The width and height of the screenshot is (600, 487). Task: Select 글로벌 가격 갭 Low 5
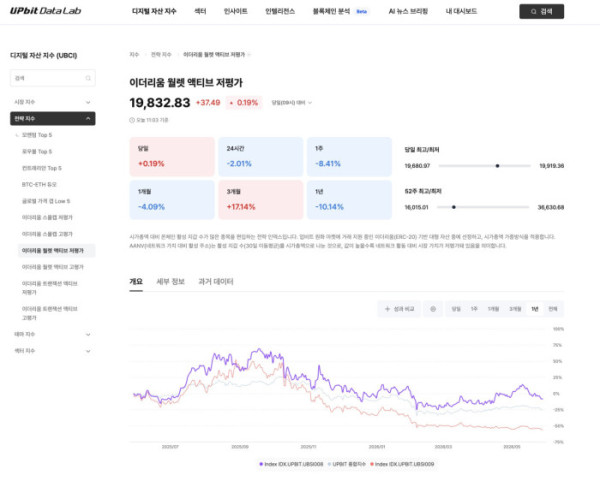46,201
